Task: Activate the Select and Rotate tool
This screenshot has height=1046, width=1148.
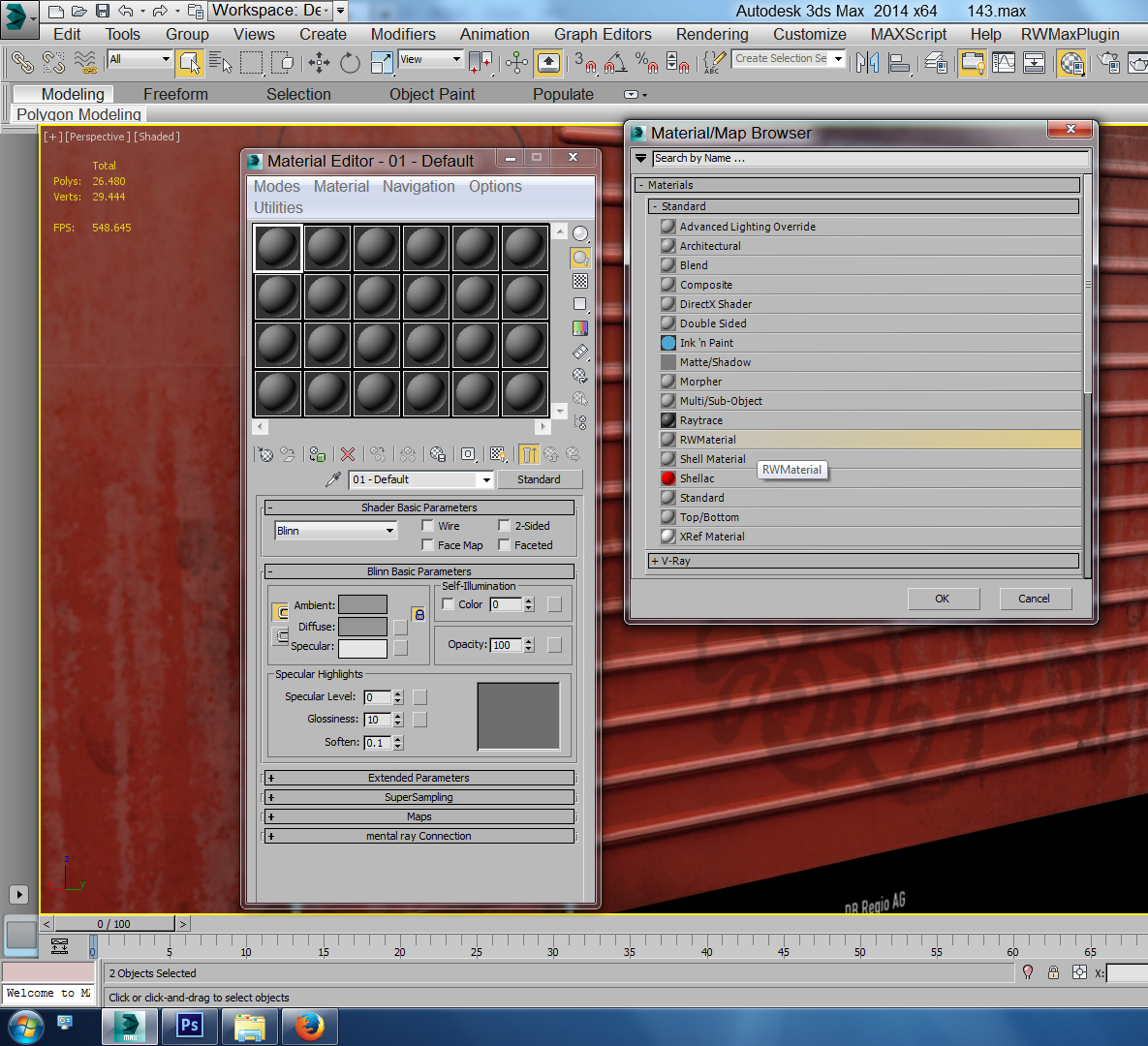Action: click(350, 63)
